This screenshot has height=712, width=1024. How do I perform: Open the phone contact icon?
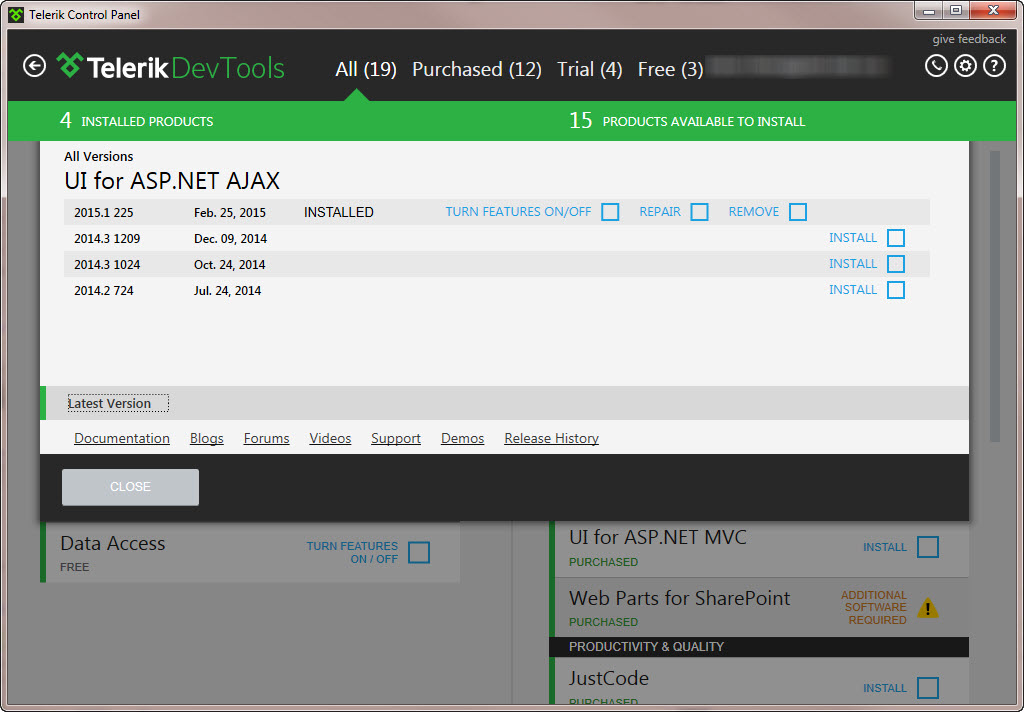coord(936,66)
